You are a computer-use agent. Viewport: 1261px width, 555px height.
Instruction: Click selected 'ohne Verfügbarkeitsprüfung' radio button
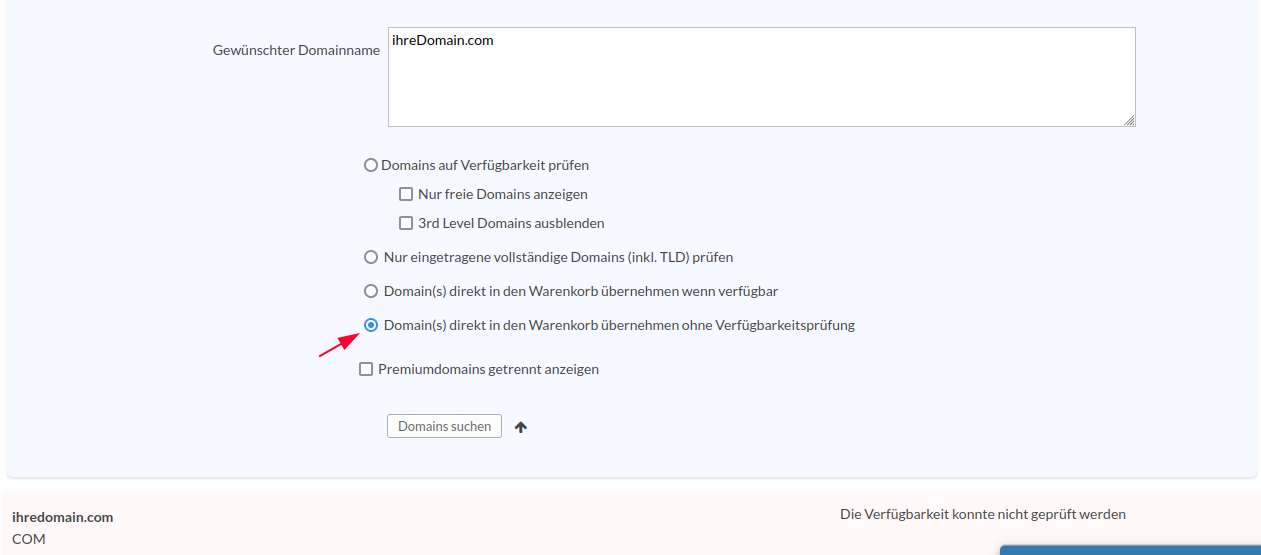pyautogui.click(x=371, y=325)
